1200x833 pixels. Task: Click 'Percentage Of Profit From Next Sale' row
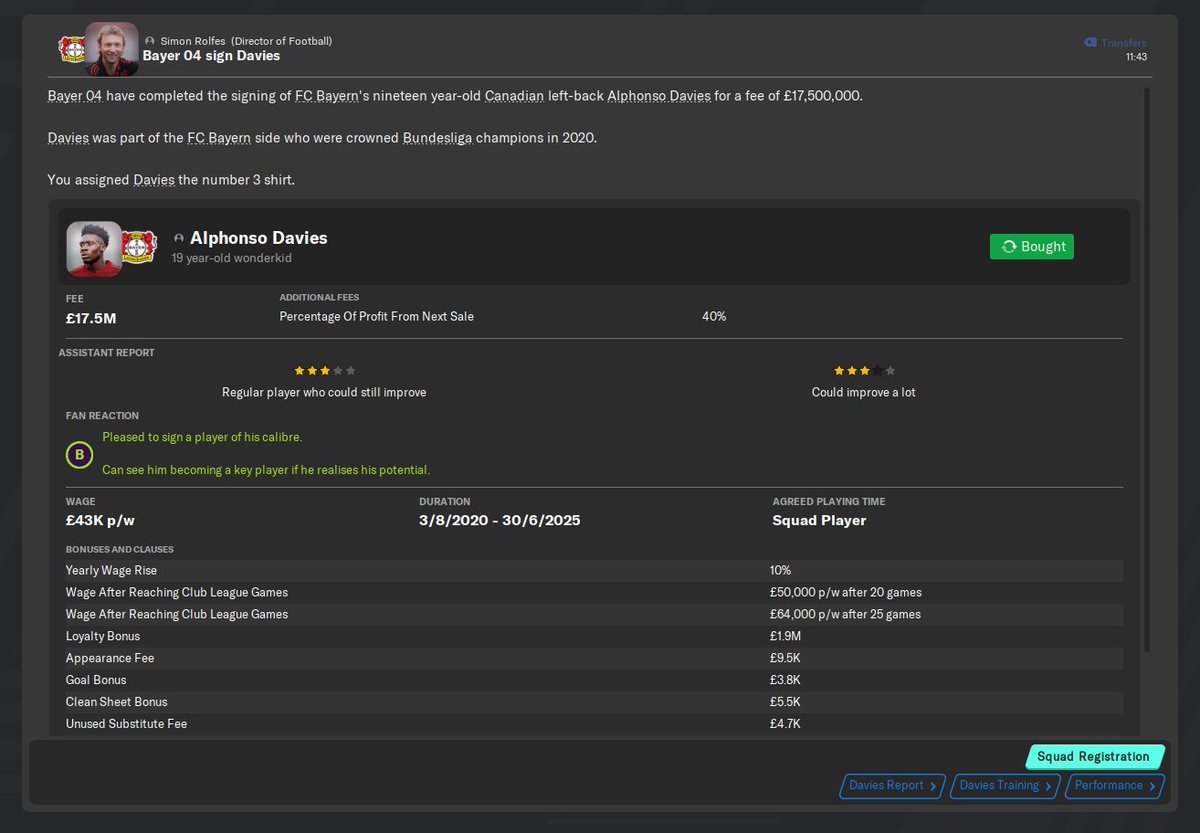click(x=377, y=316)
